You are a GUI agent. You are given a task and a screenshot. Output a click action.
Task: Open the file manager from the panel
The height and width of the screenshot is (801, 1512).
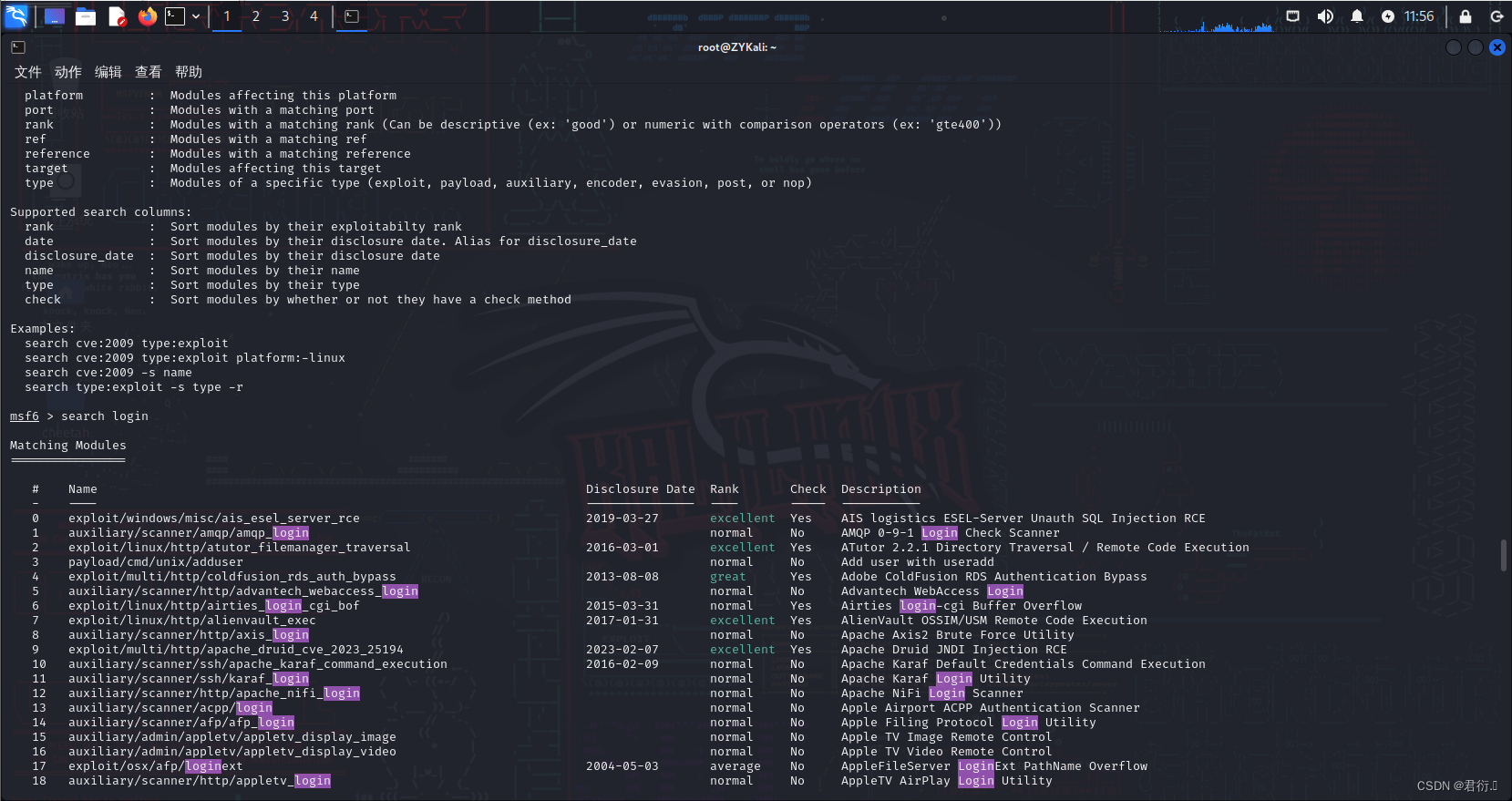pos(86,16)
